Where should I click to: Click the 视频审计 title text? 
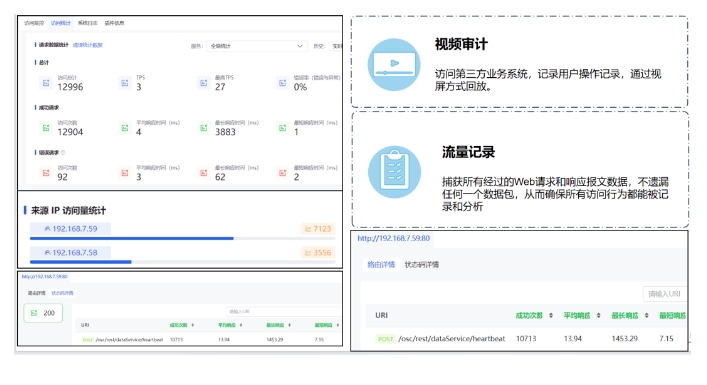coord(461,44)
